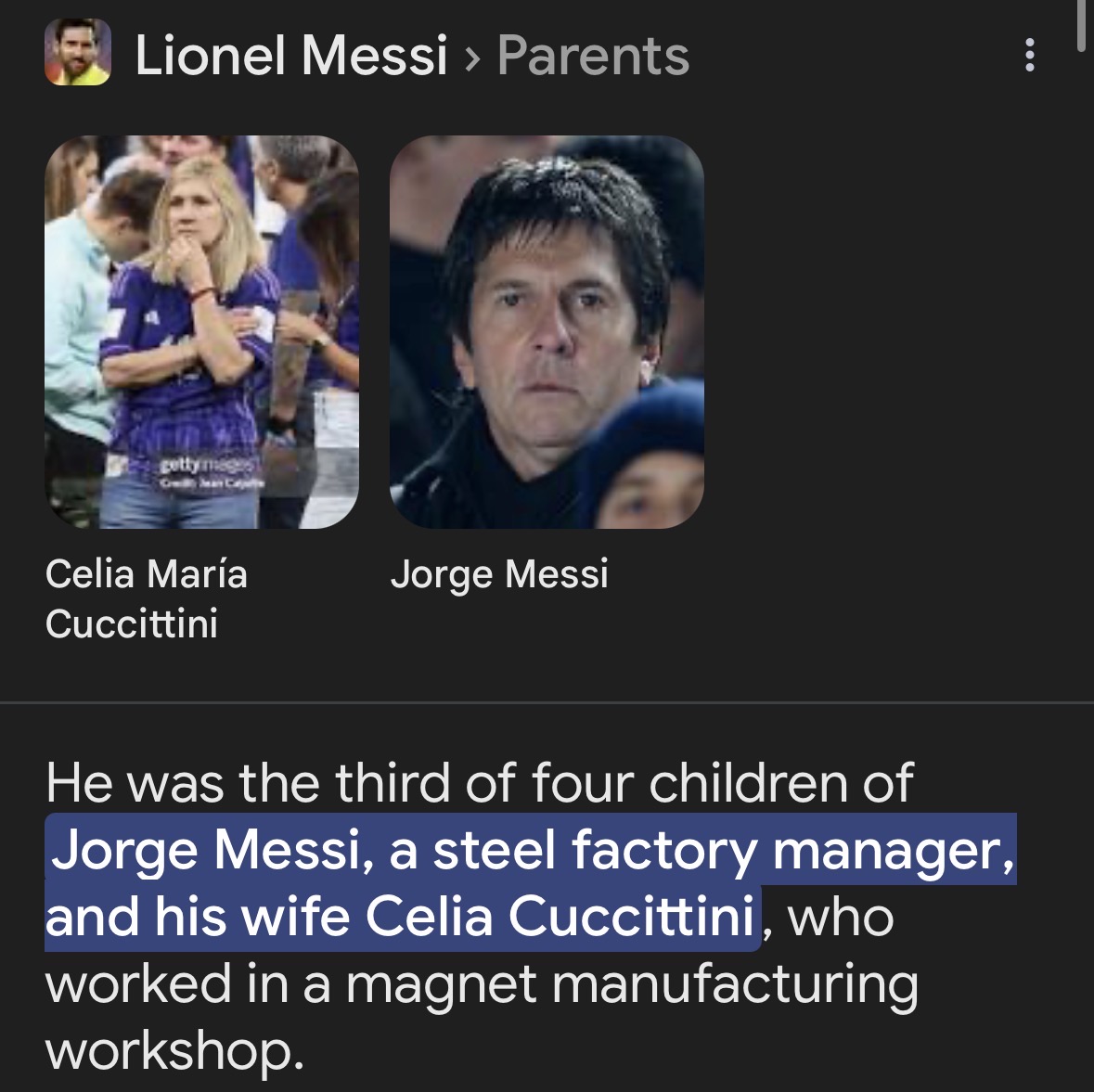The image size is (1094, 1092).
Task: Open the three-dot more options menu
Action: (x=1029, y=56)
